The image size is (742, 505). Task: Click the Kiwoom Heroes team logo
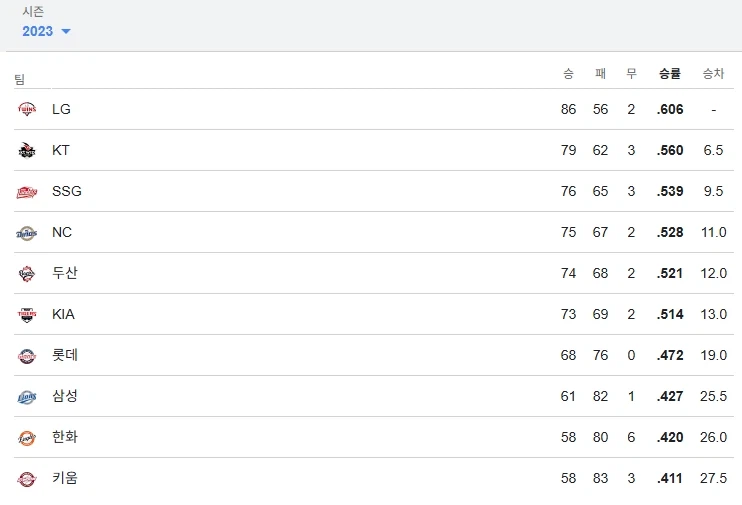(x=26, y=478)
